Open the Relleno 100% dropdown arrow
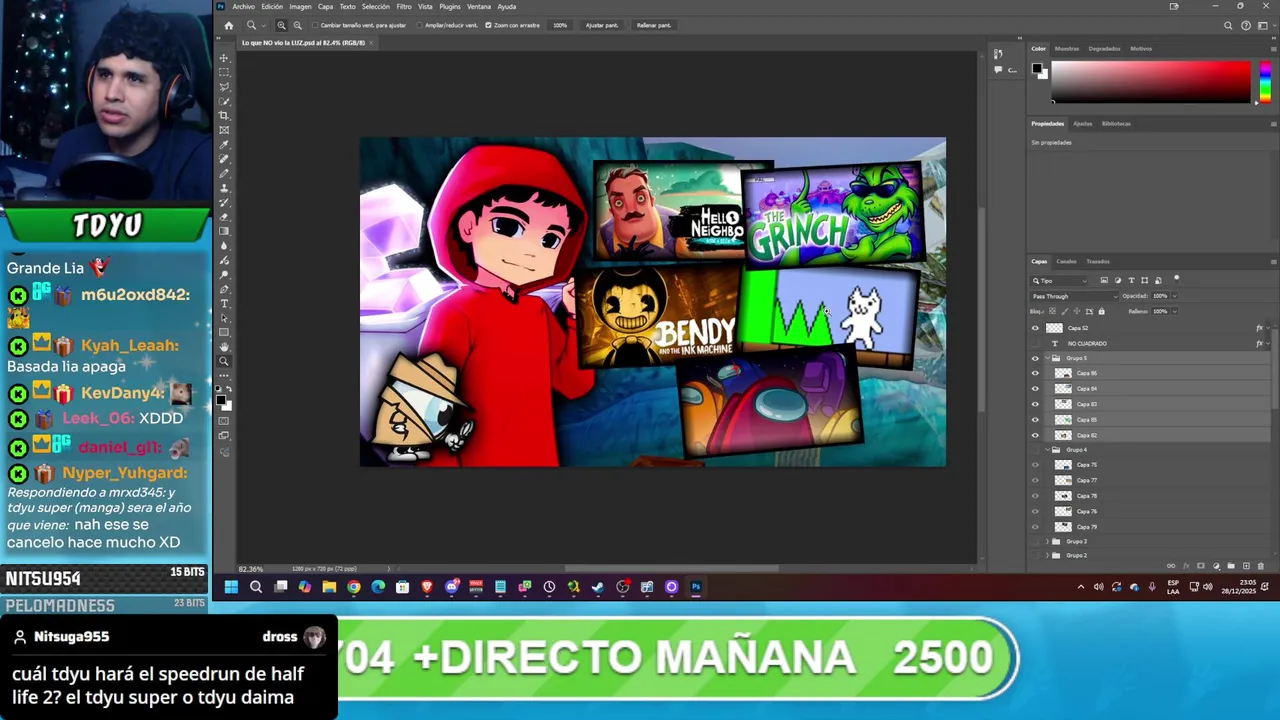 pyautogui.click(x=1174, y=311)
